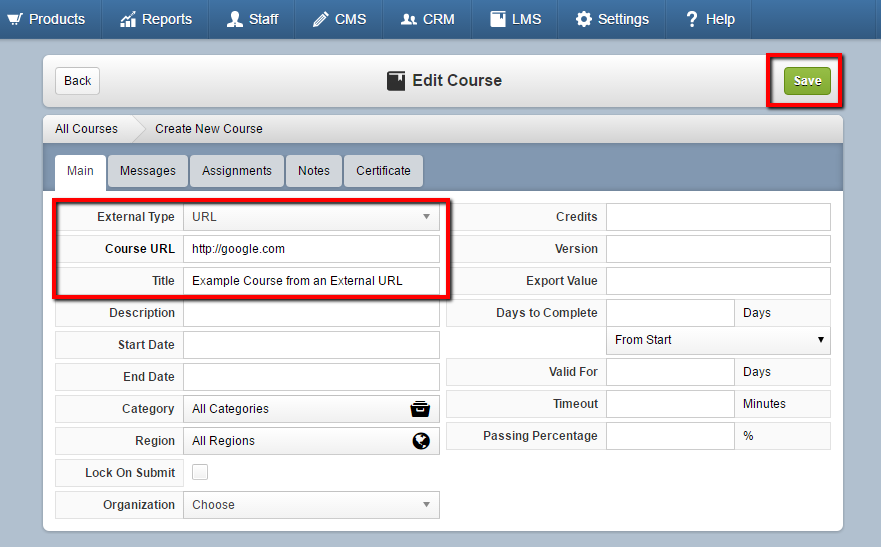Open the LMS menu
The image size is (881, 547).
coord(515,19)
